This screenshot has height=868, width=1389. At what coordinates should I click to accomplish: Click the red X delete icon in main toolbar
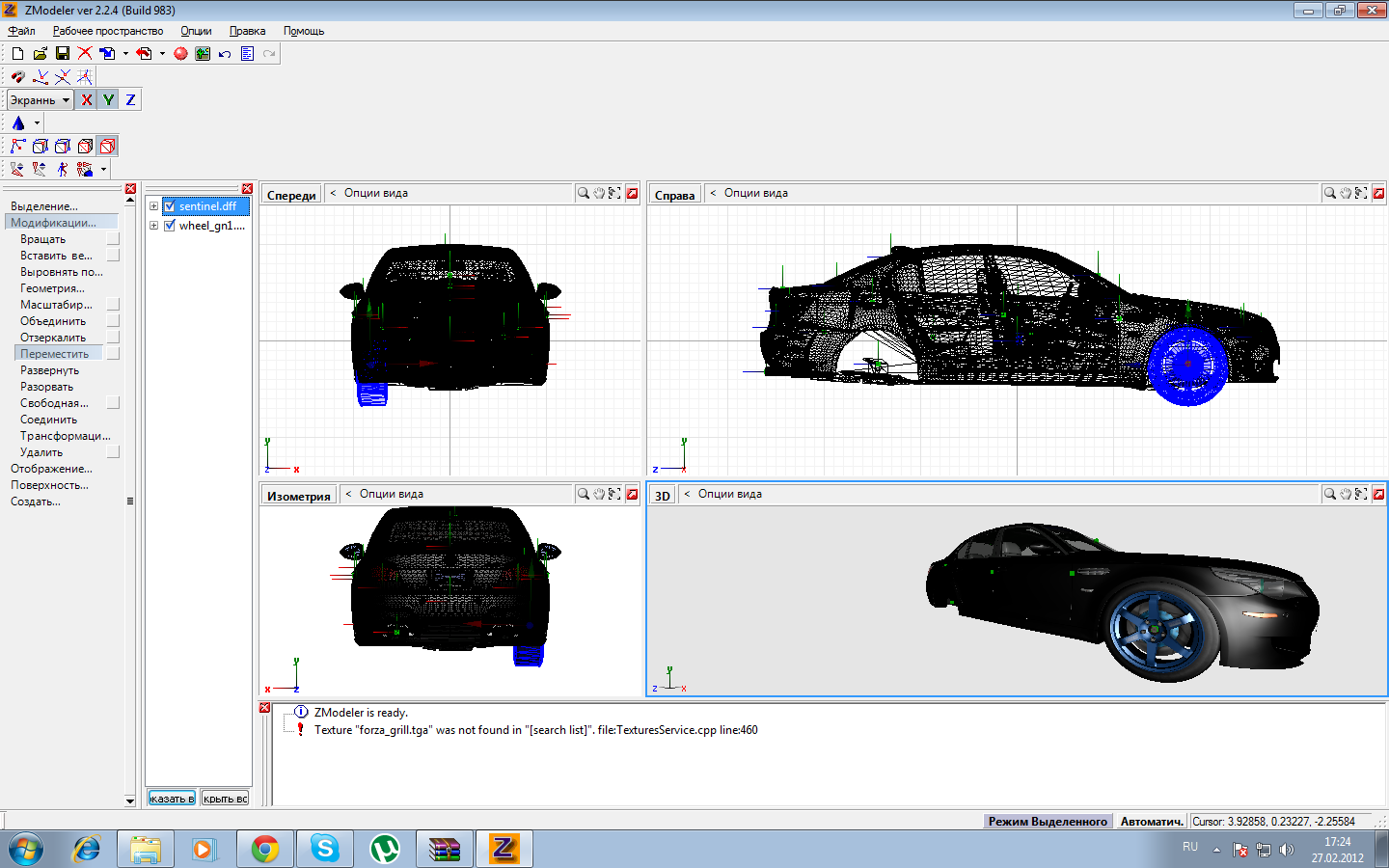coord(85,54)
